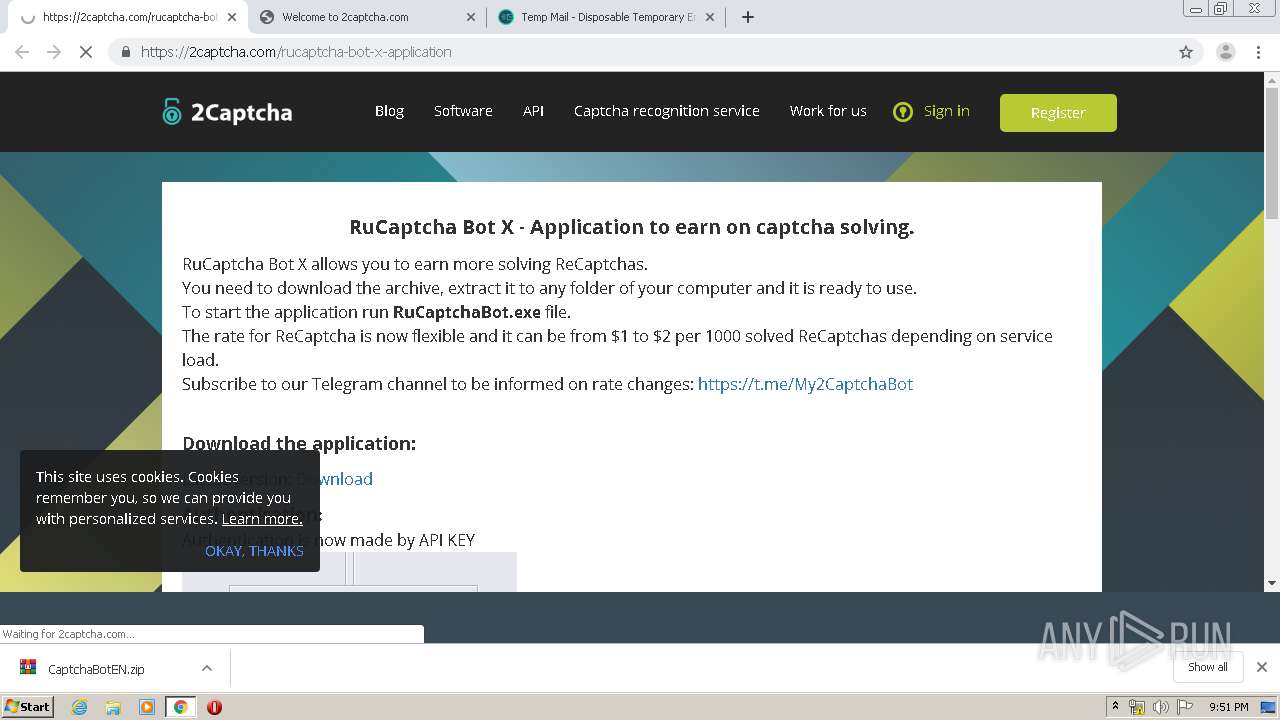This screenshot has width=1280, height=720.
Task: Accept cookies with OKAY, THANKS
Action: 254,551
